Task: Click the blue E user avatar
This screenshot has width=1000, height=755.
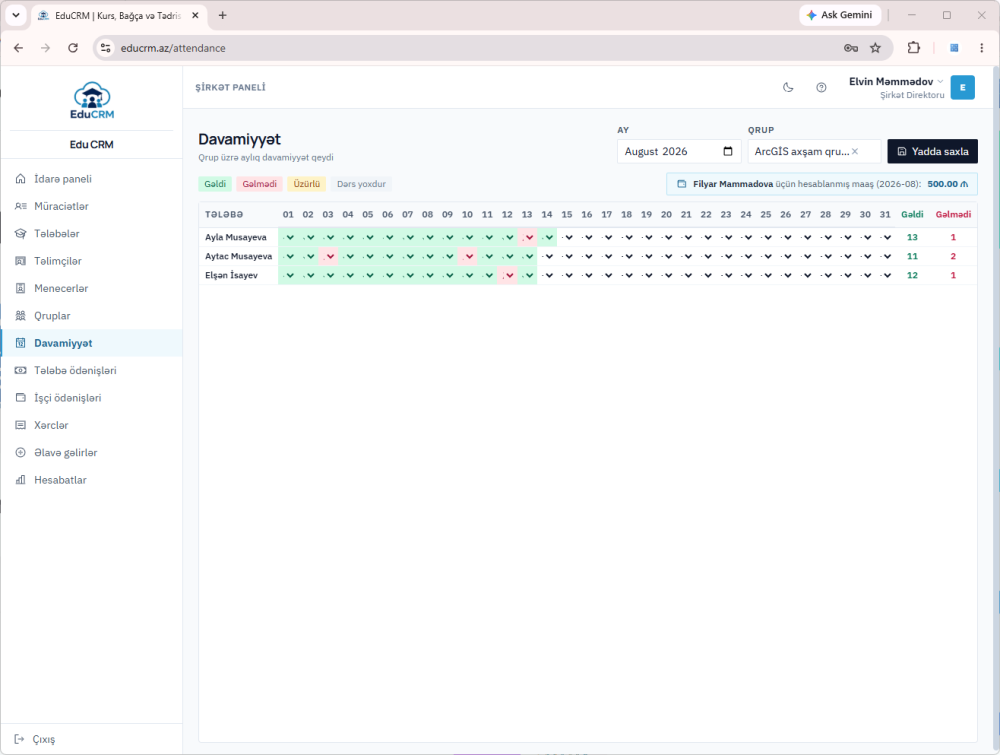Action: pos(962,87)
